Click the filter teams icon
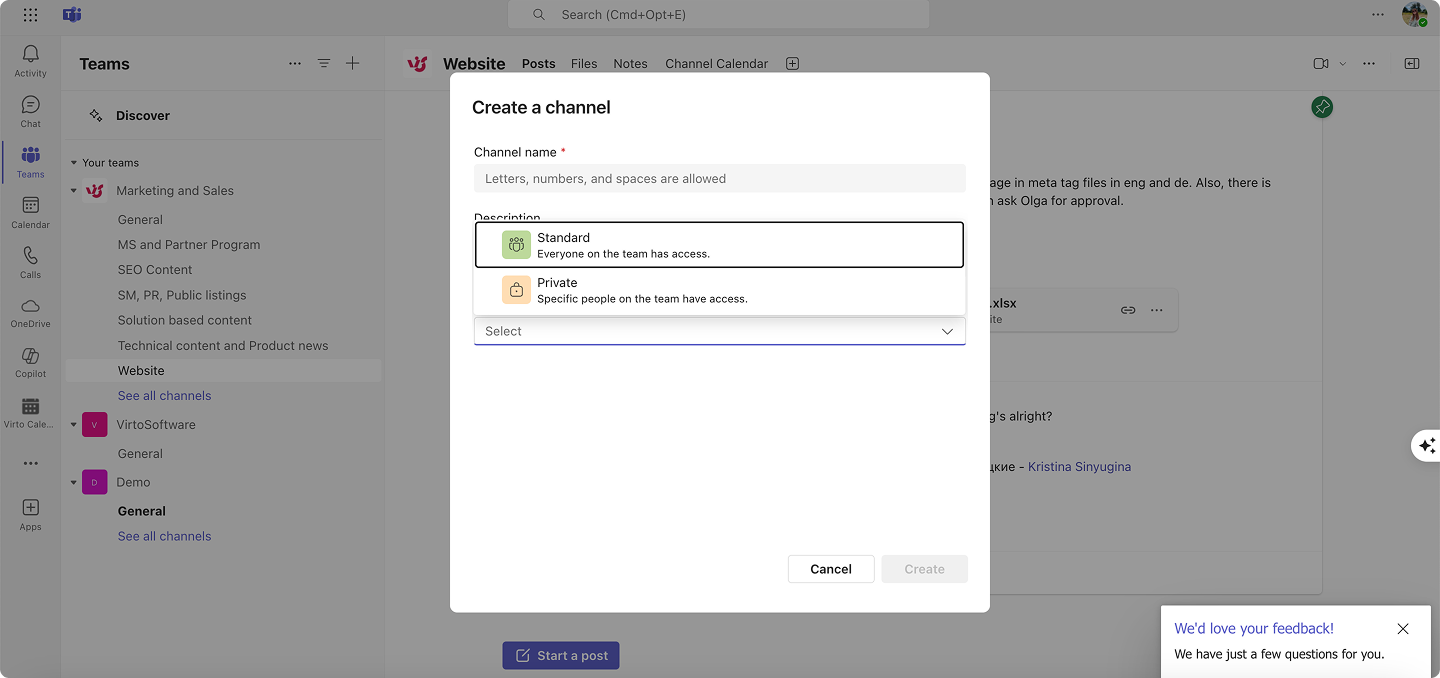The width and height of the screenshot is (1440, 678). point(324,63)
